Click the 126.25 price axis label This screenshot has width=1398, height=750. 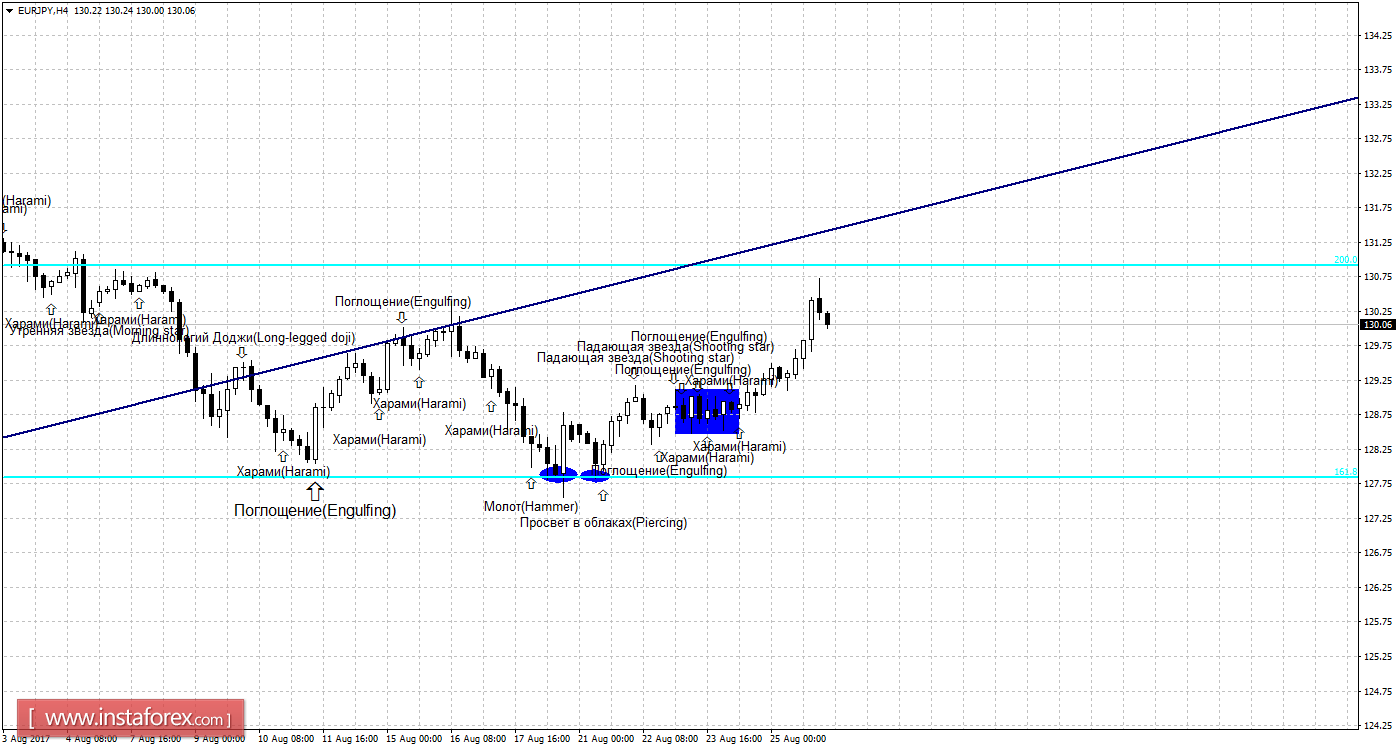1379,587
